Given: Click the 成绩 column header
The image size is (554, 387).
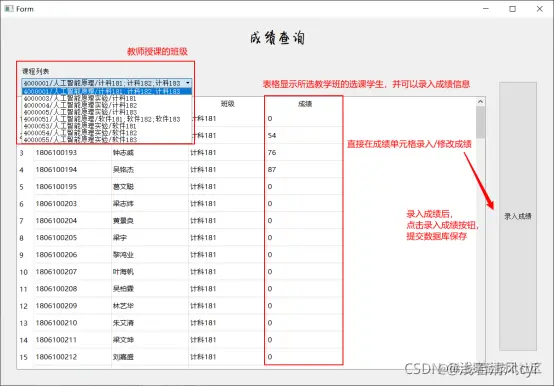Looking at the screenshot, I should coord(304,104).
